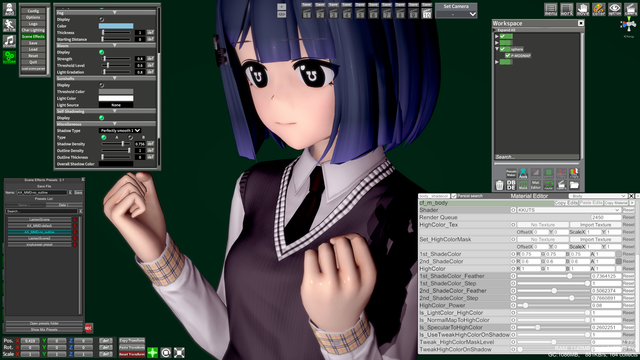This screenshot has width=640, height=360.
Task: Open the Shadow Type dropdown
Action: tap(120, 131)
